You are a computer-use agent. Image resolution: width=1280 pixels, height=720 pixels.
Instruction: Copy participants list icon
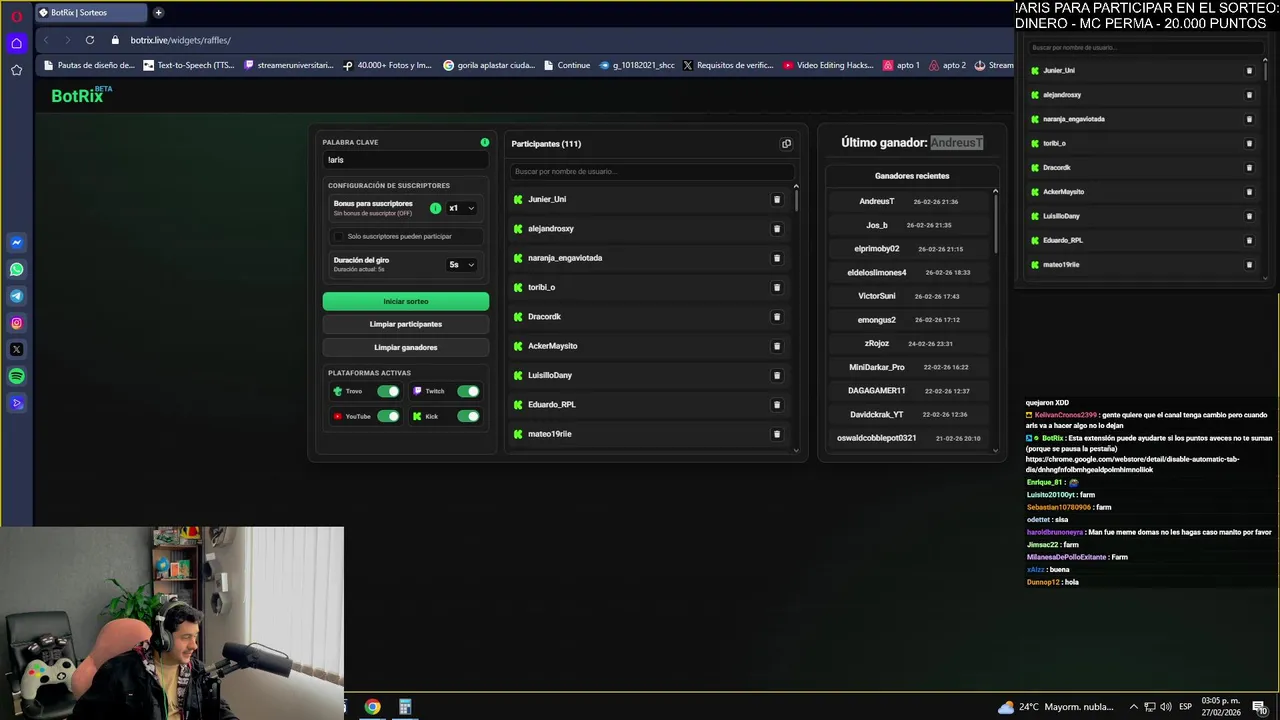tap(786, 144)
